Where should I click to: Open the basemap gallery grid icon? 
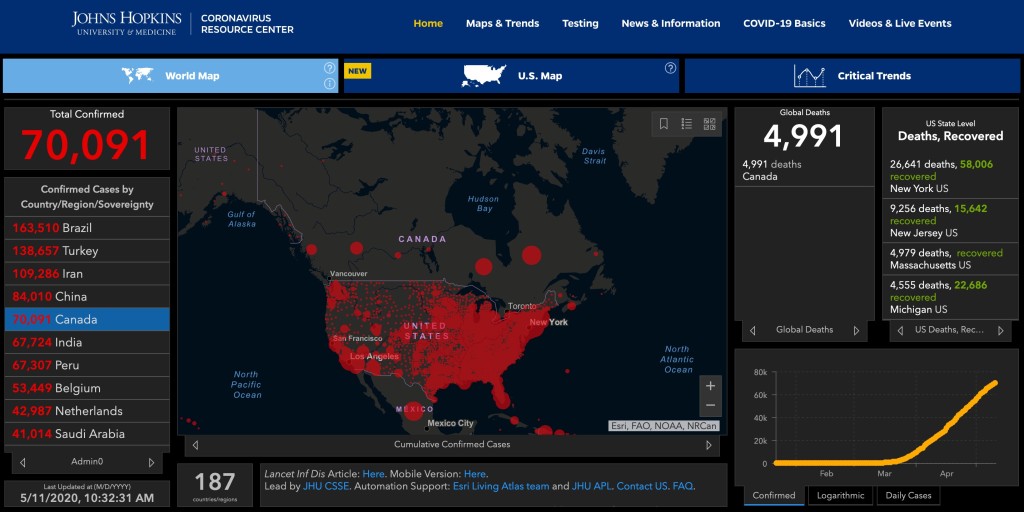click(x=709, y=123)
